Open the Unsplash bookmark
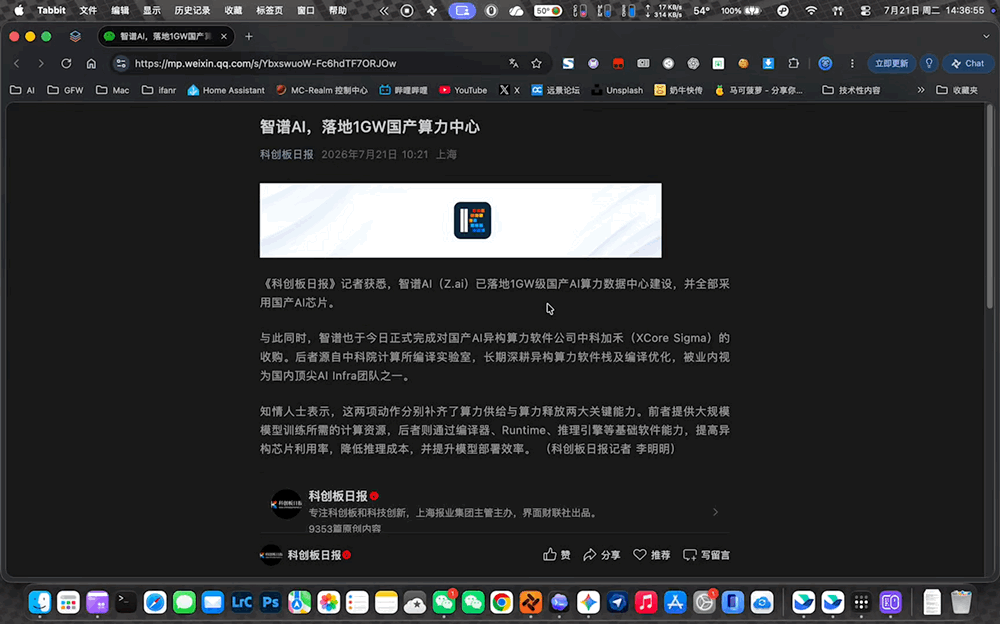Viewport: 1000px width, 624px height. (x=617, y=90)
